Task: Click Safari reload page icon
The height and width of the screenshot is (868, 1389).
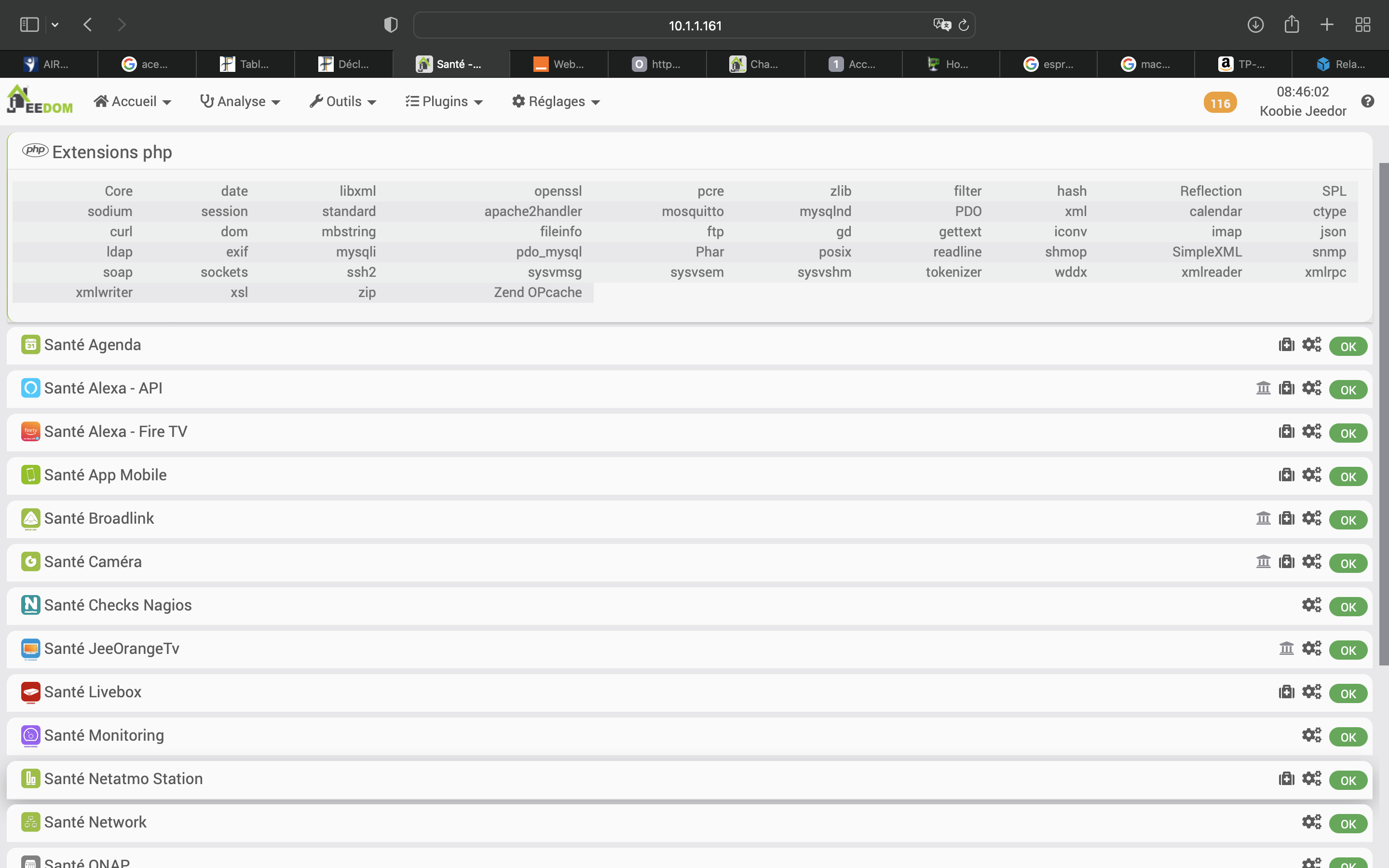Action: point(964,25)
